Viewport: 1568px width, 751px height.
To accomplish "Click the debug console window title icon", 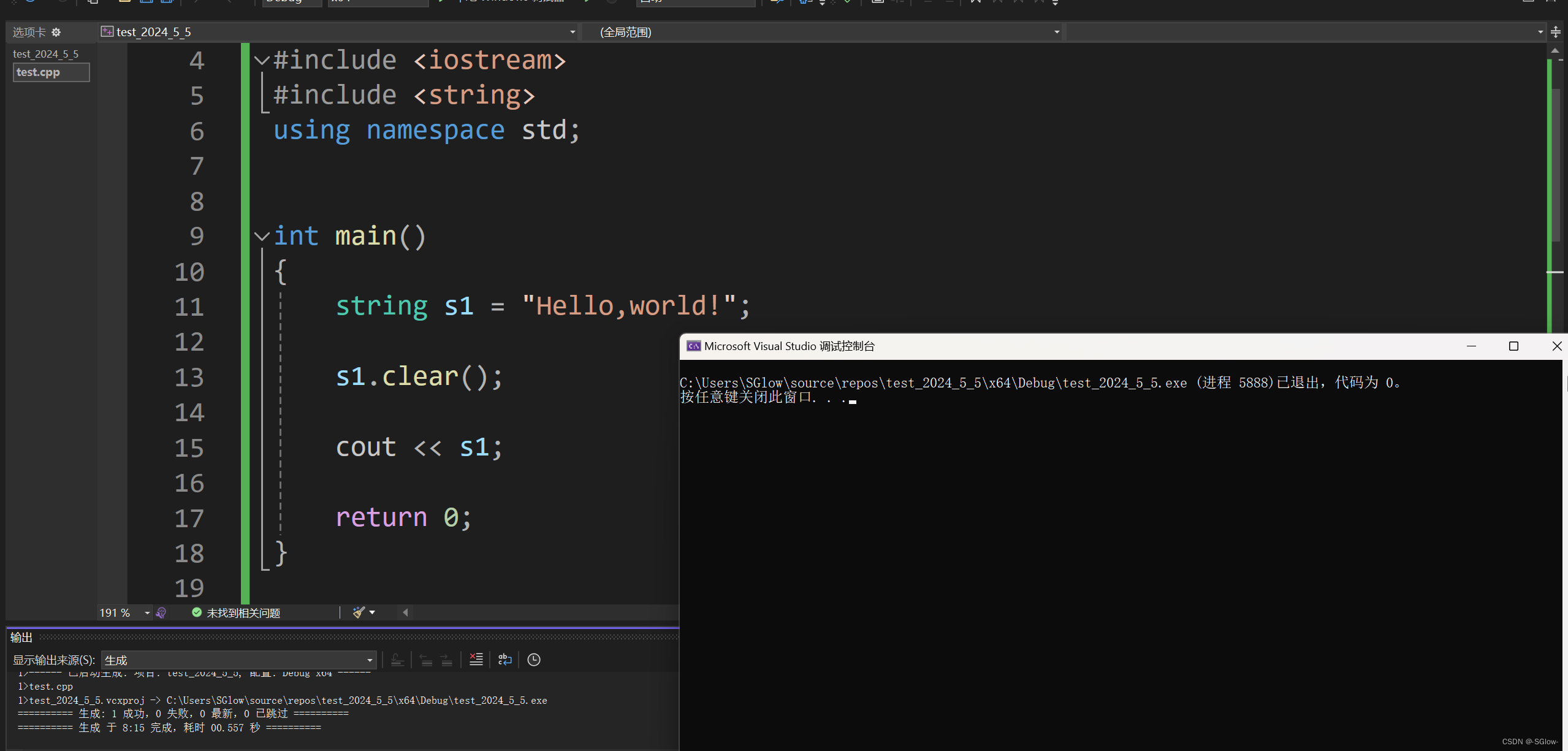I will [693, 346].
